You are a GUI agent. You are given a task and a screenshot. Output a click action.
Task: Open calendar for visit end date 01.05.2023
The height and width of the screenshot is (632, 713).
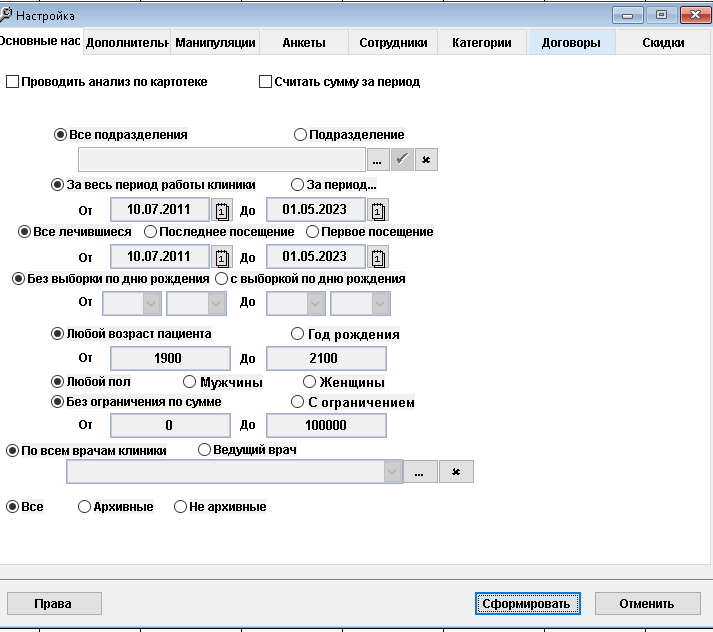coord(377,257)
